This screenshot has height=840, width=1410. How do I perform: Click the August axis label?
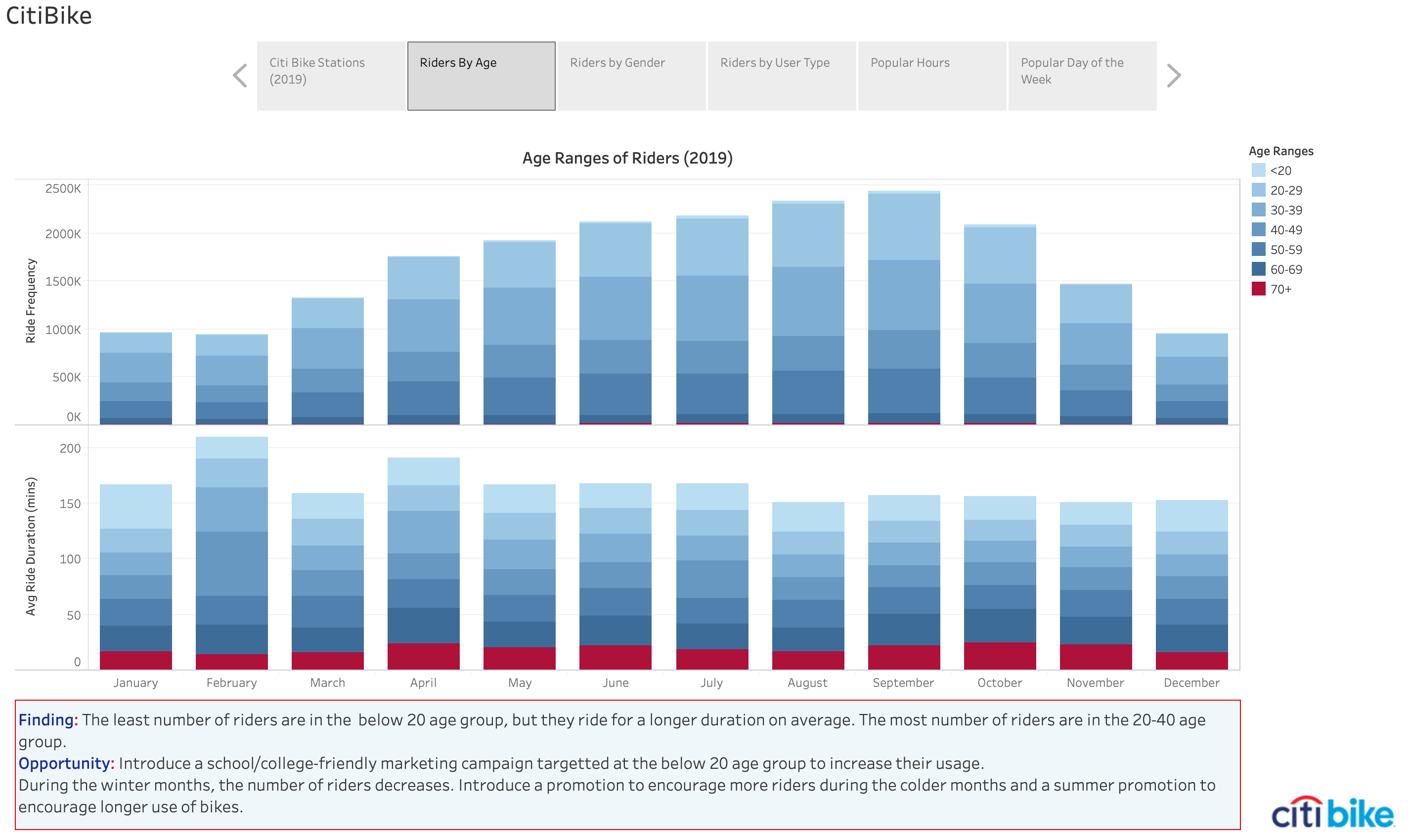807,683
